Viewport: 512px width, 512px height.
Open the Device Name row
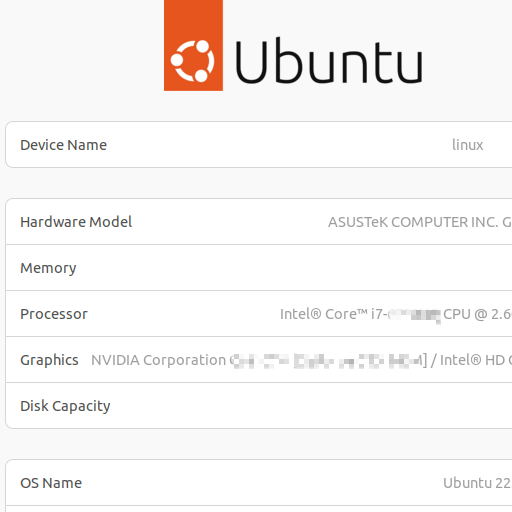[259, 145]
